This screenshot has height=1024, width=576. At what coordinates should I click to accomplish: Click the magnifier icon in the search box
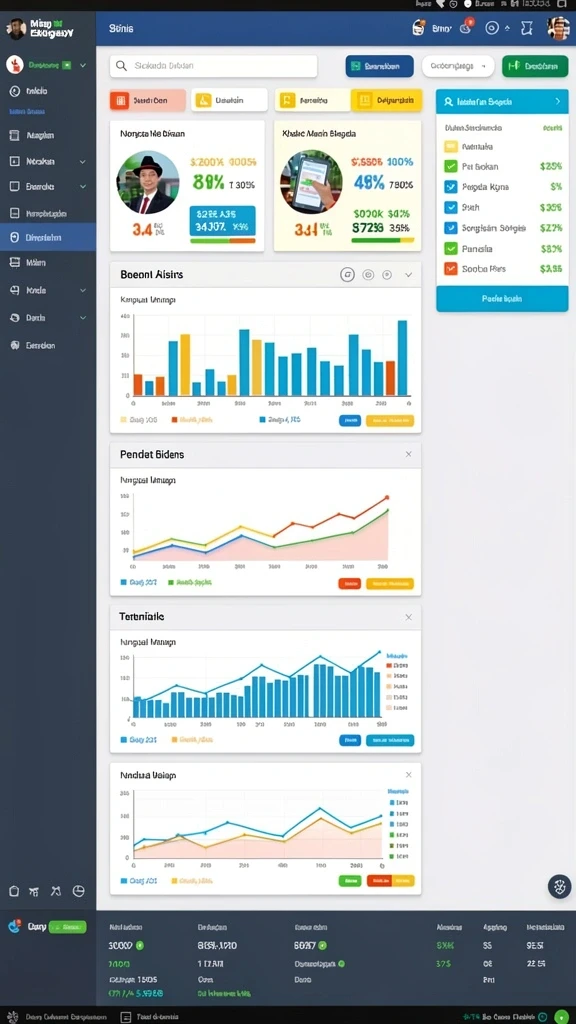pyautogui.click(x=121, y=66)
